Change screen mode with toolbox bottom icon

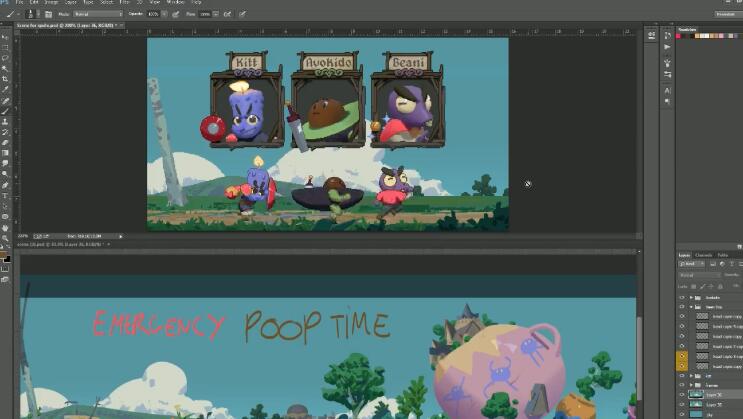click(5, 280)
